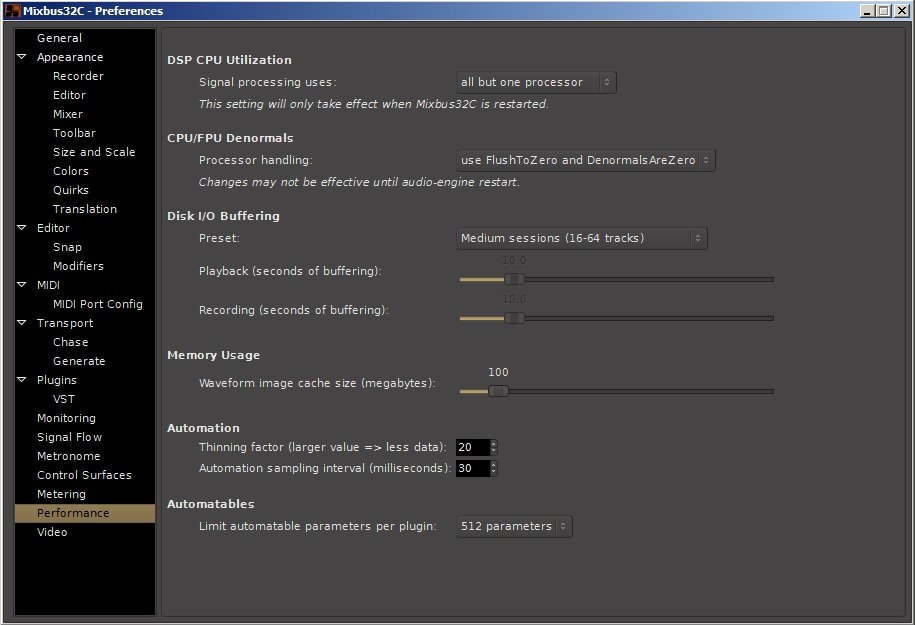Image resolution: width=915 pixels, height=625 pixels.
Task: Open the Mixer appearance page
Action: [68, 114]
